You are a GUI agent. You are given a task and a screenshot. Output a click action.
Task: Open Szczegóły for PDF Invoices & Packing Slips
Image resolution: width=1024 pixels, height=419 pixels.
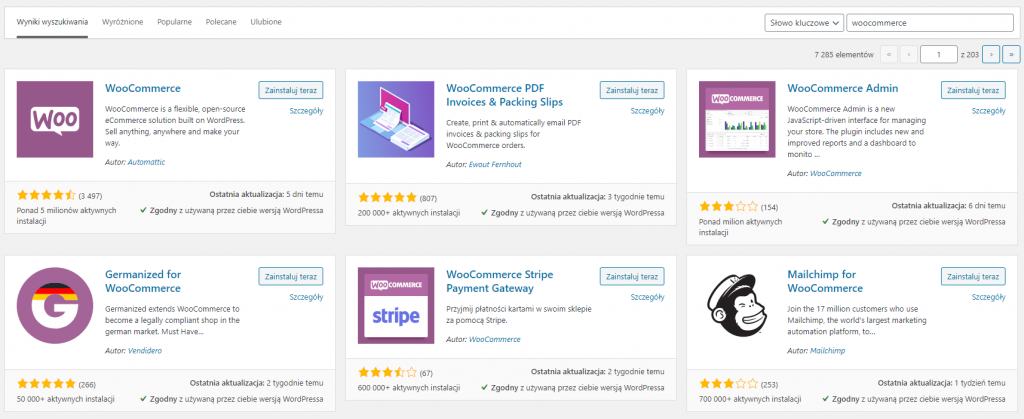click(648, 111)
